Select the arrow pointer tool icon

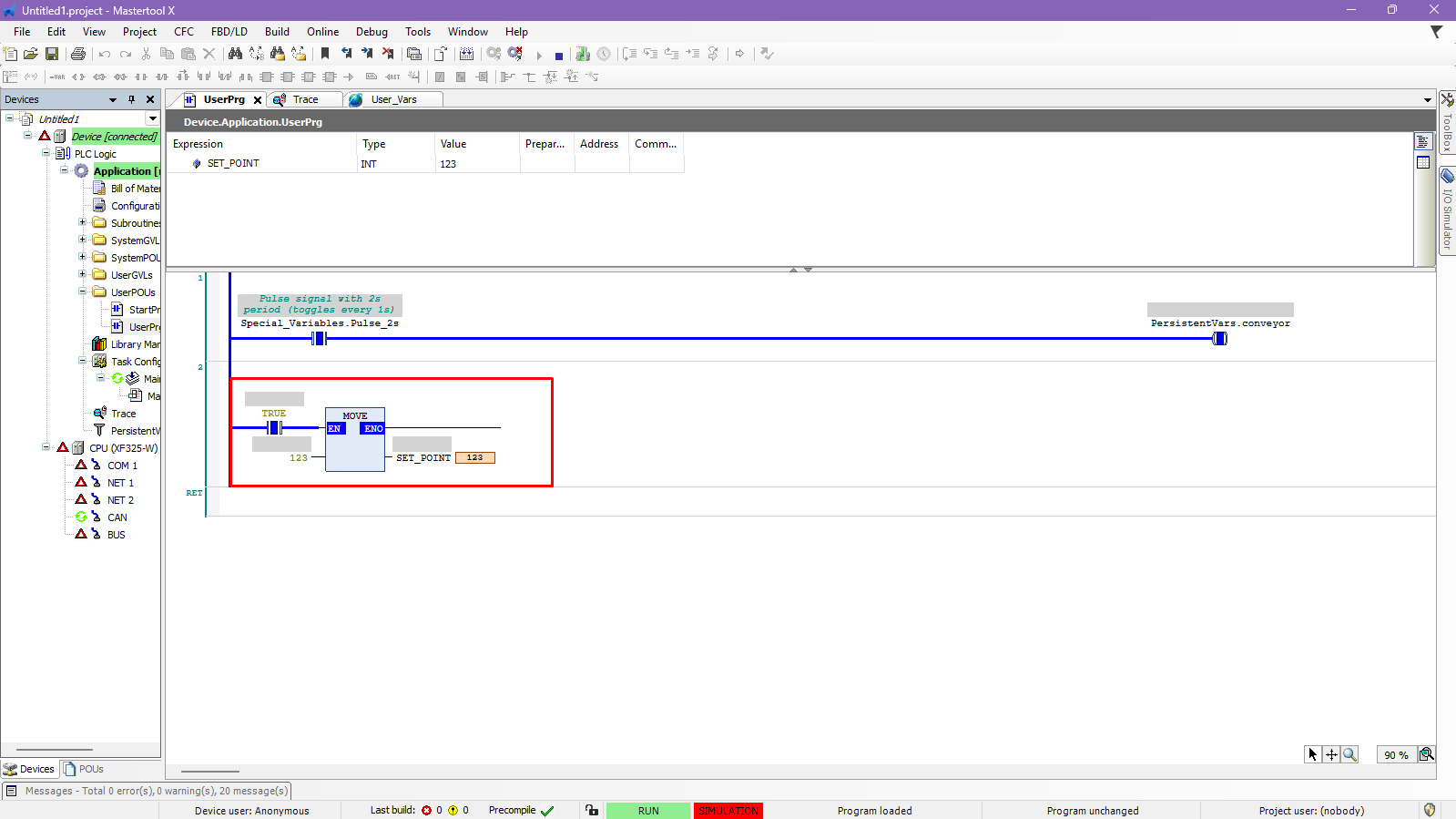pos(1312,754)
